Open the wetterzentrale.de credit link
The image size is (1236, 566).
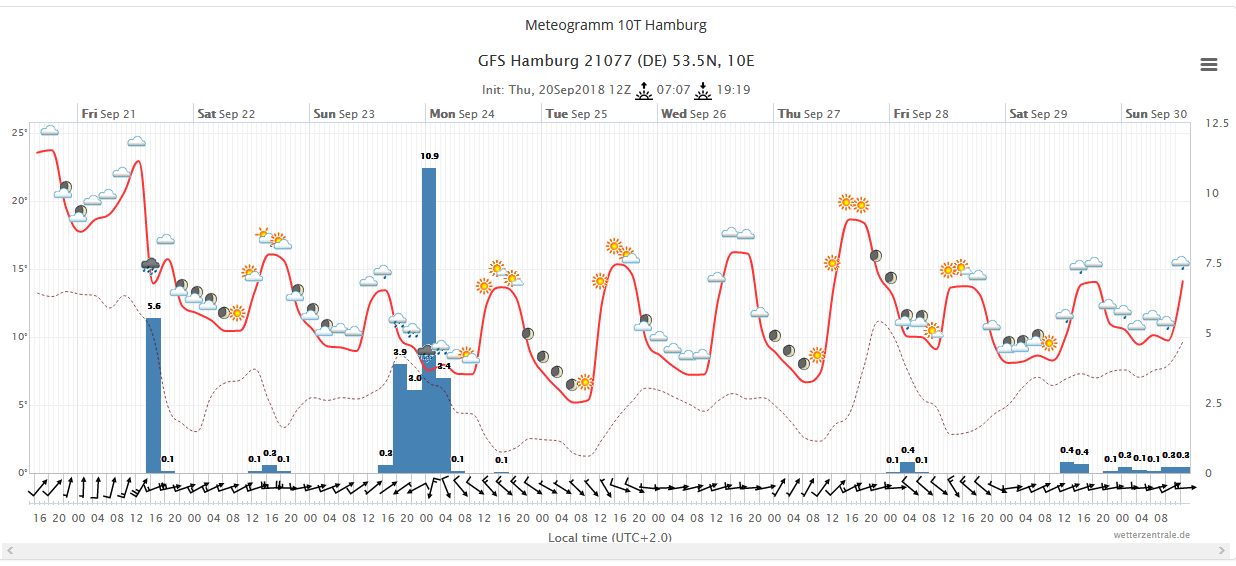(1152, 534)
